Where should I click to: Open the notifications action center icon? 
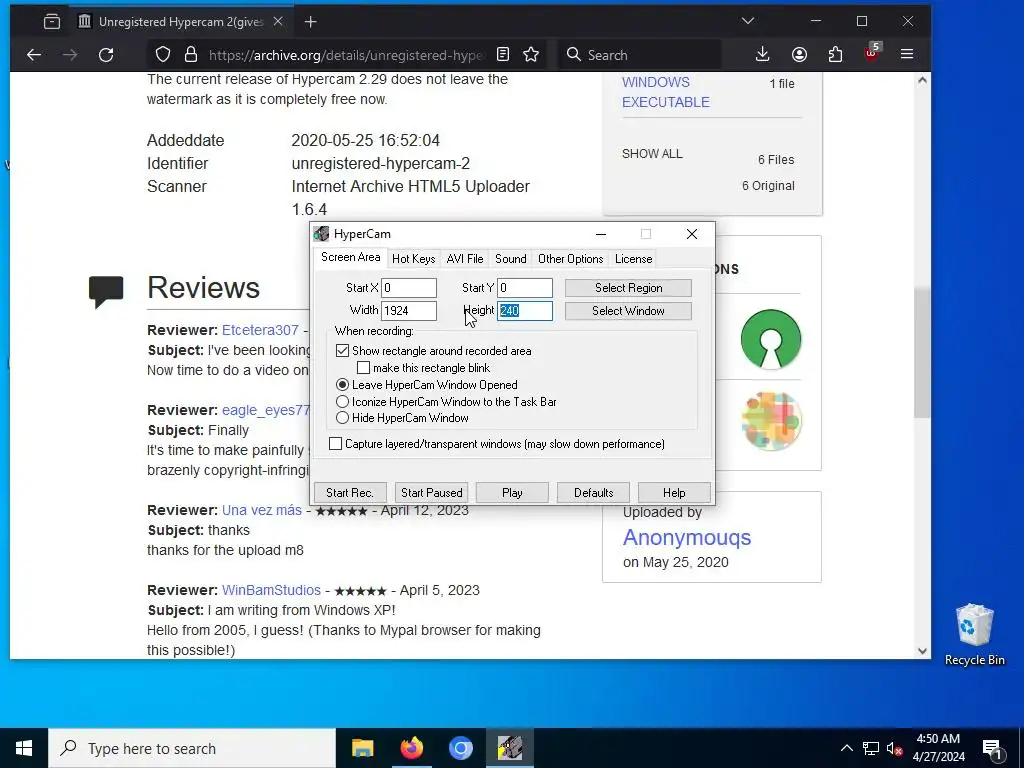992,749
